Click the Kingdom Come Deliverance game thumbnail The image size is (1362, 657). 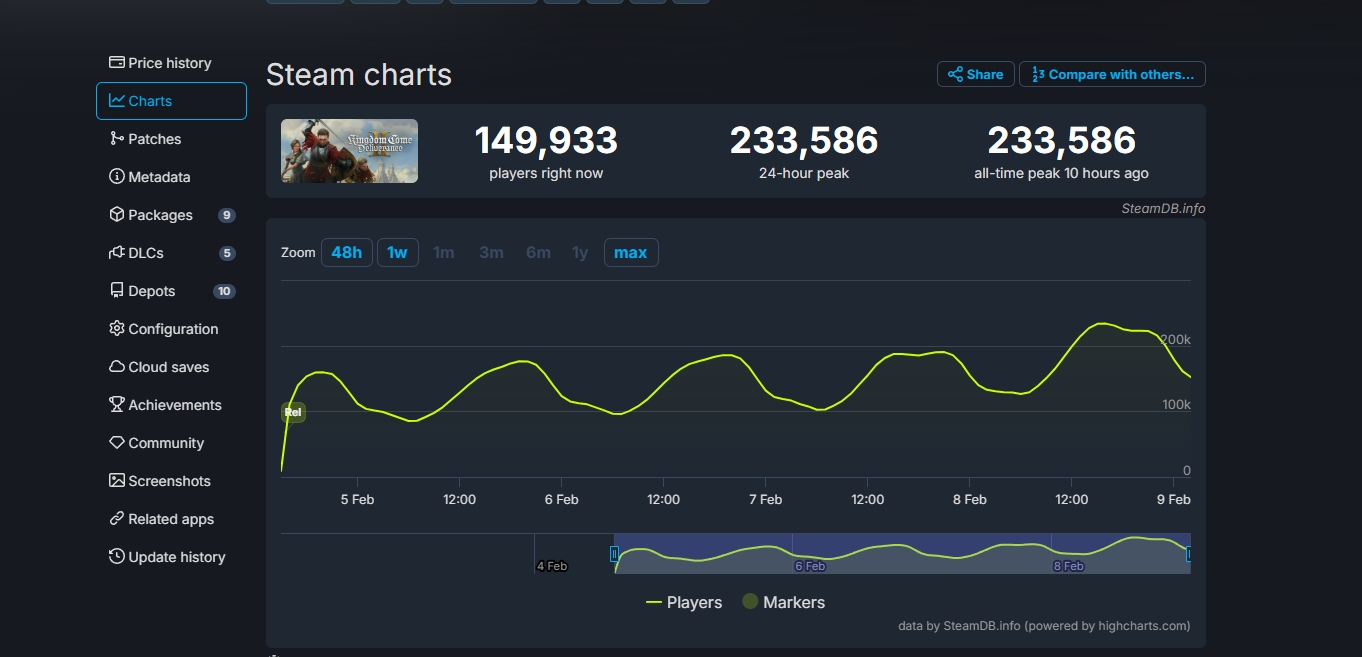[349, 151]
